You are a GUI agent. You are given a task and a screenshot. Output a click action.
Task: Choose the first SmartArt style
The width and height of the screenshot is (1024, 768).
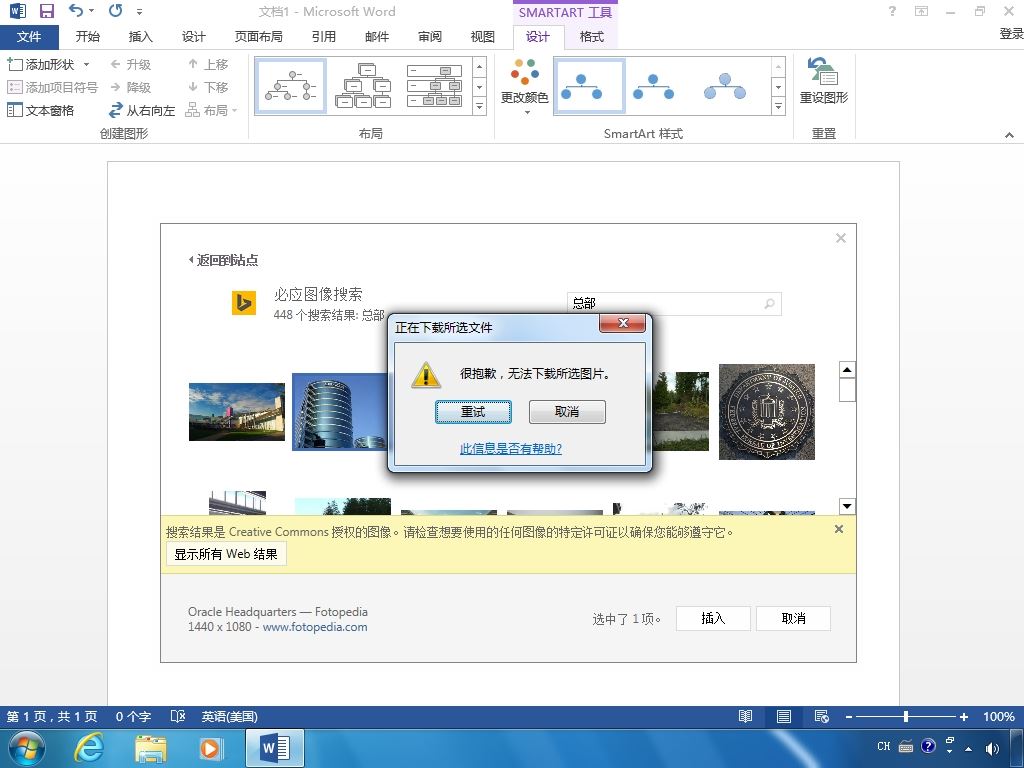(x=589, y=86)
